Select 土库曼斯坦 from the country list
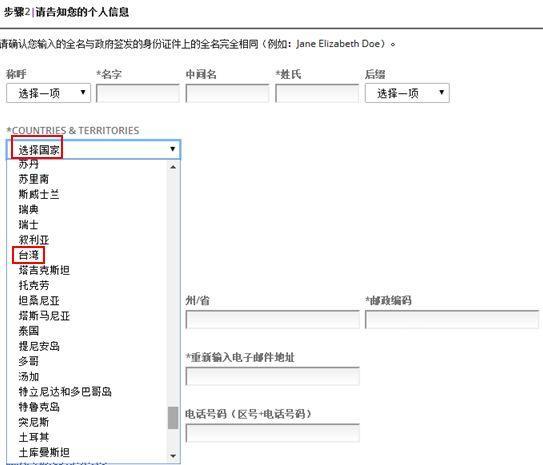The width and height of the screenshot is (543, 465). point(44,453)
